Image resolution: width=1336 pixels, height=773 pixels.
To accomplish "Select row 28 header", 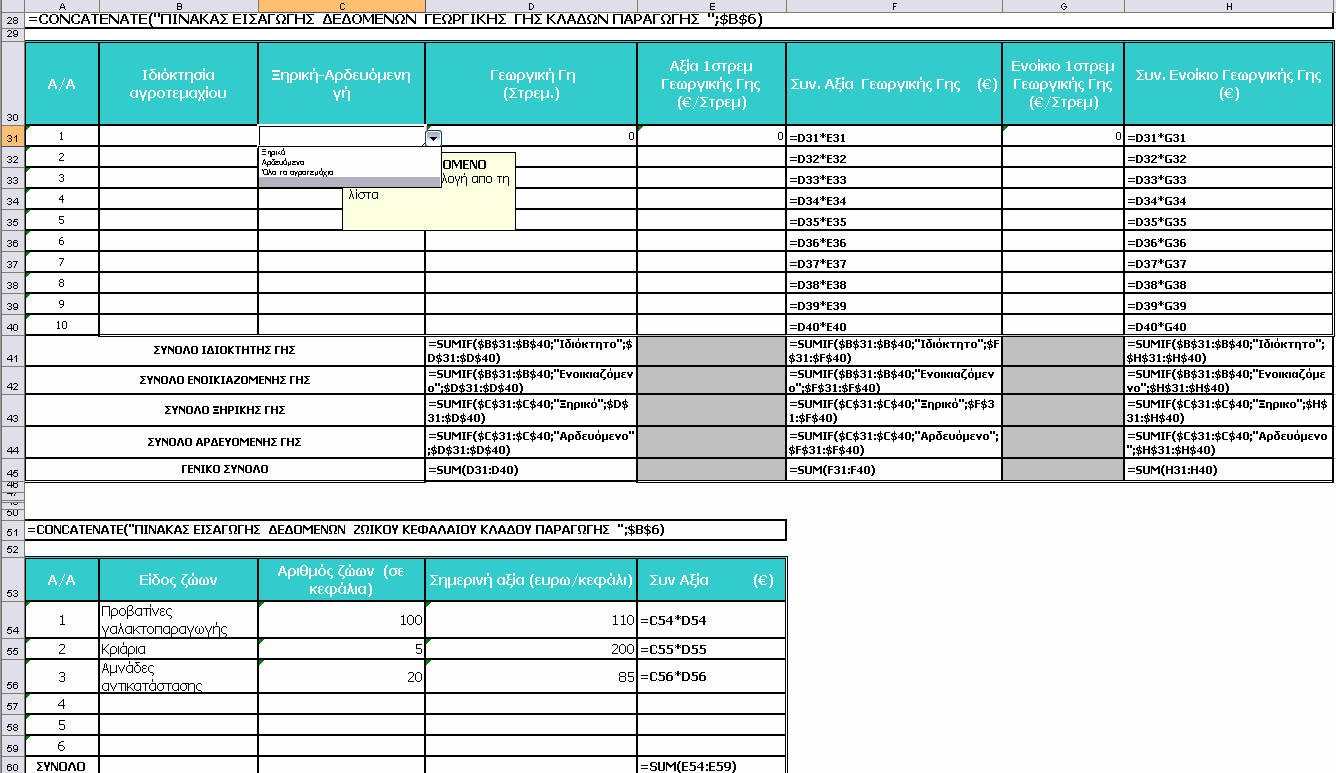I will coord(12,20).
